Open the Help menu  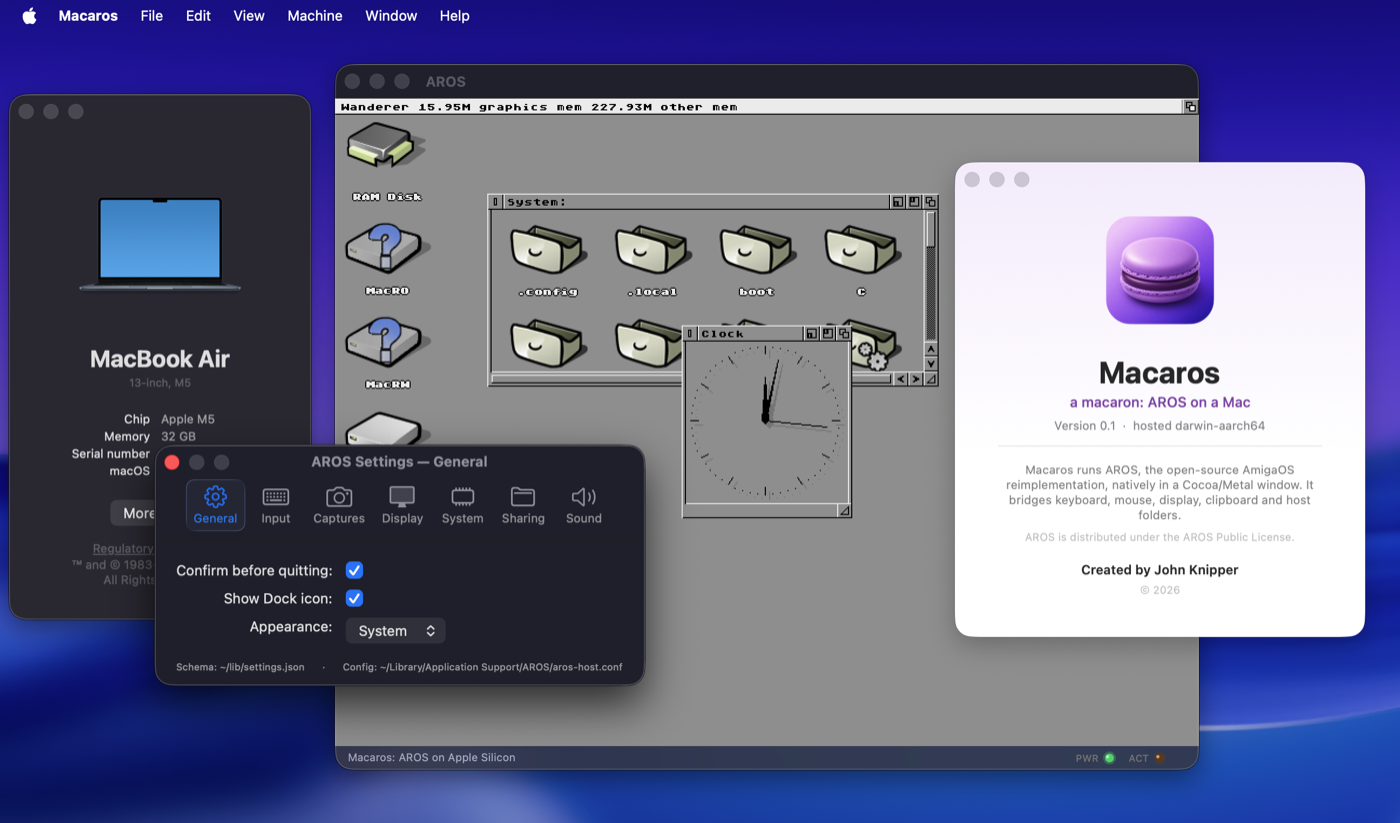click(x=455, y=16)
